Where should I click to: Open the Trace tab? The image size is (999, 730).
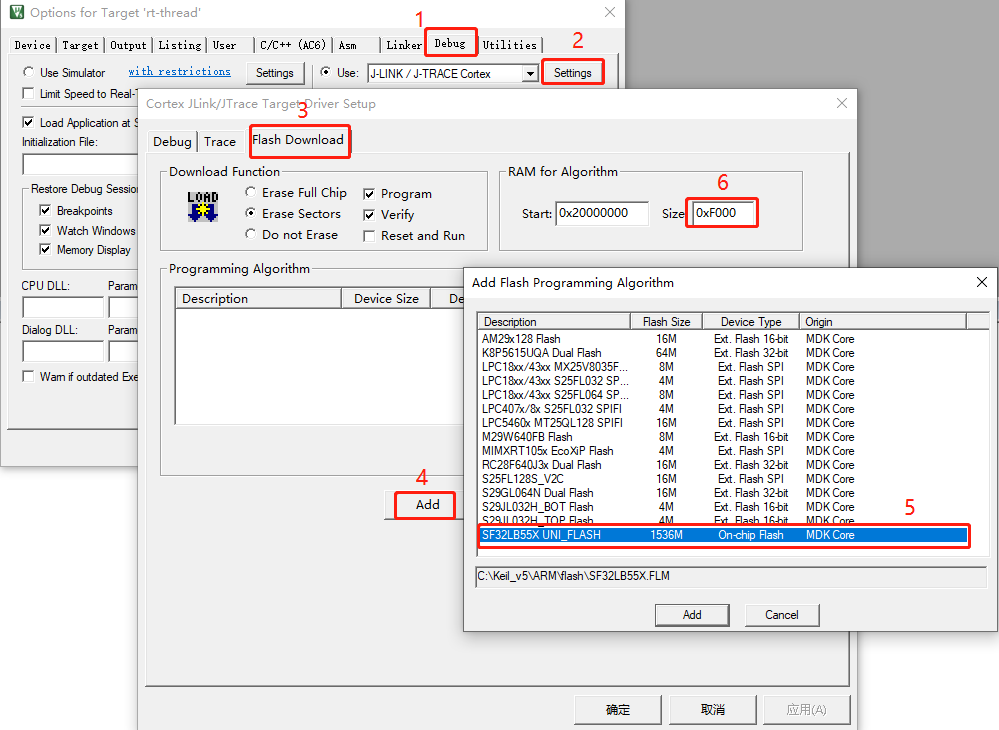click(220, 141)
